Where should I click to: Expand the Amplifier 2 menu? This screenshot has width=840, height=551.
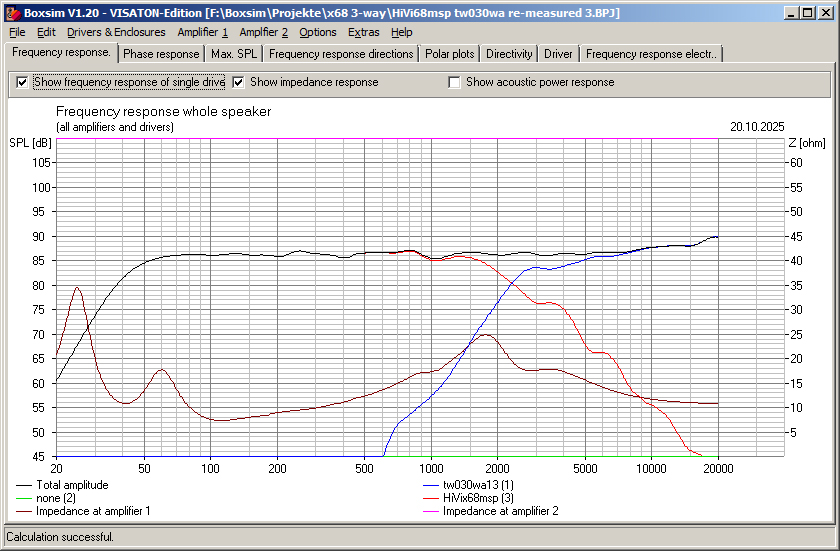[x=264, y=32]
